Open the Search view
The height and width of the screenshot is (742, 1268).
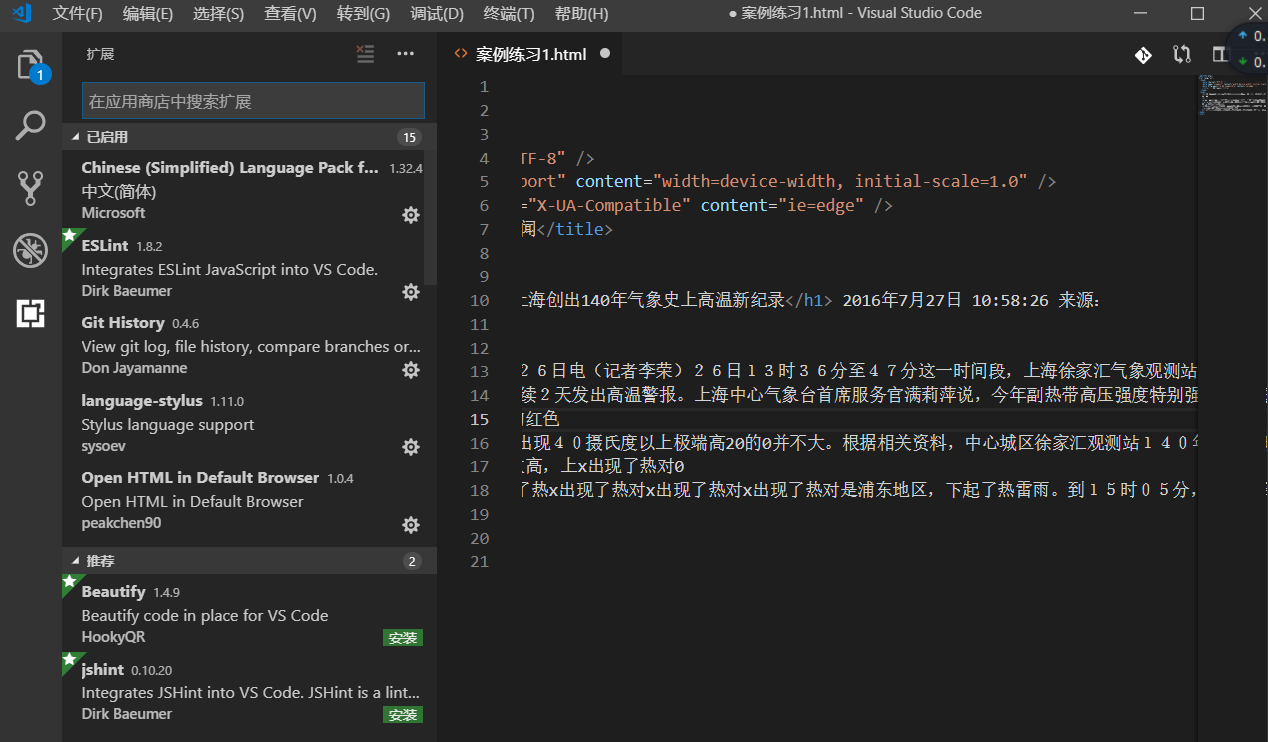(30, 125)
